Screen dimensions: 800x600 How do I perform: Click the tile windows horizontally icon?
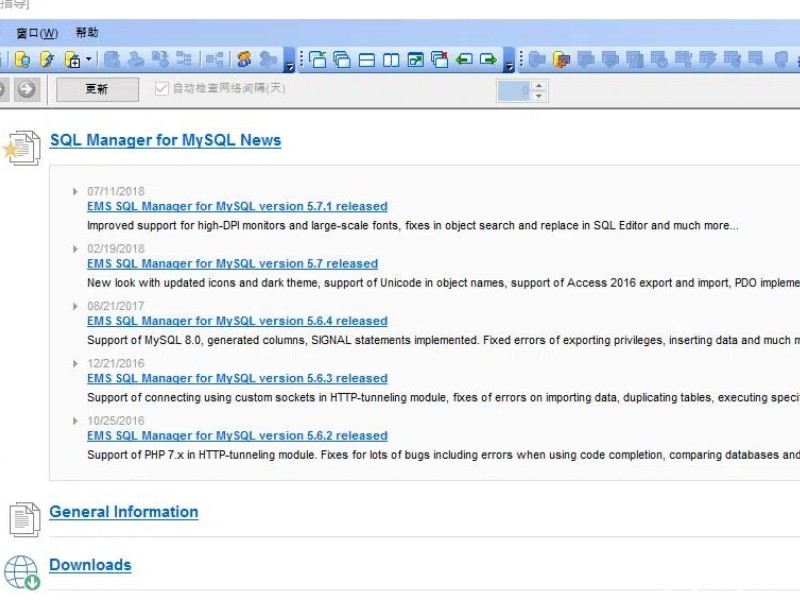(367, 60)
